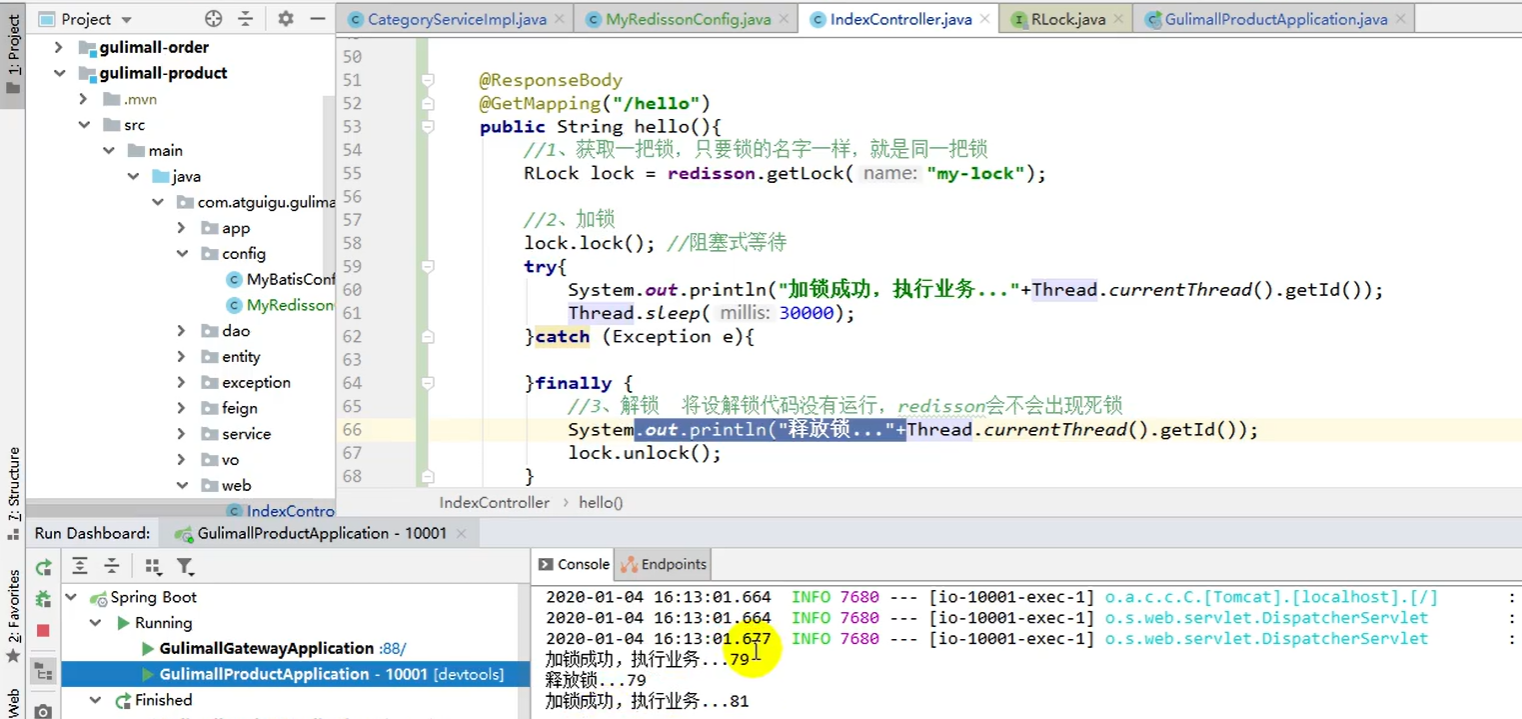Viewport: 1522px width, 719px height.
Task: Select GulimallProductApplication - 10001 [devtools] row
Action: 295,674
